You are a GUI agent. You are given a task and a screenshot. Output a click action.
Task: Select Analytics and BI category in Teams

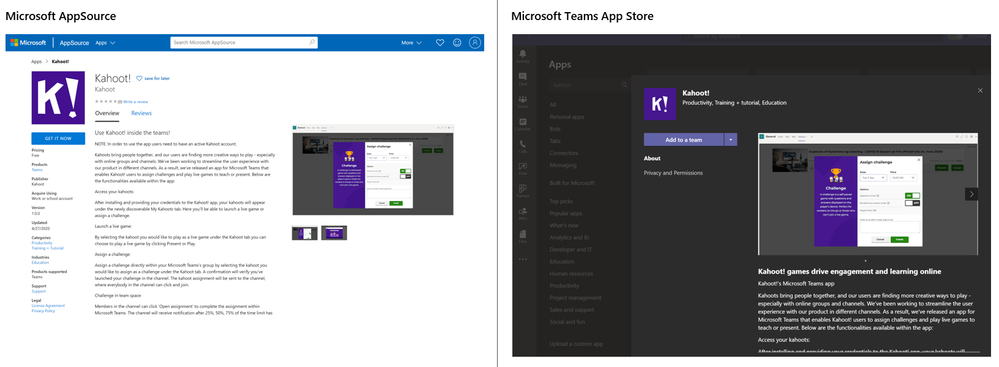click(569, 238)
